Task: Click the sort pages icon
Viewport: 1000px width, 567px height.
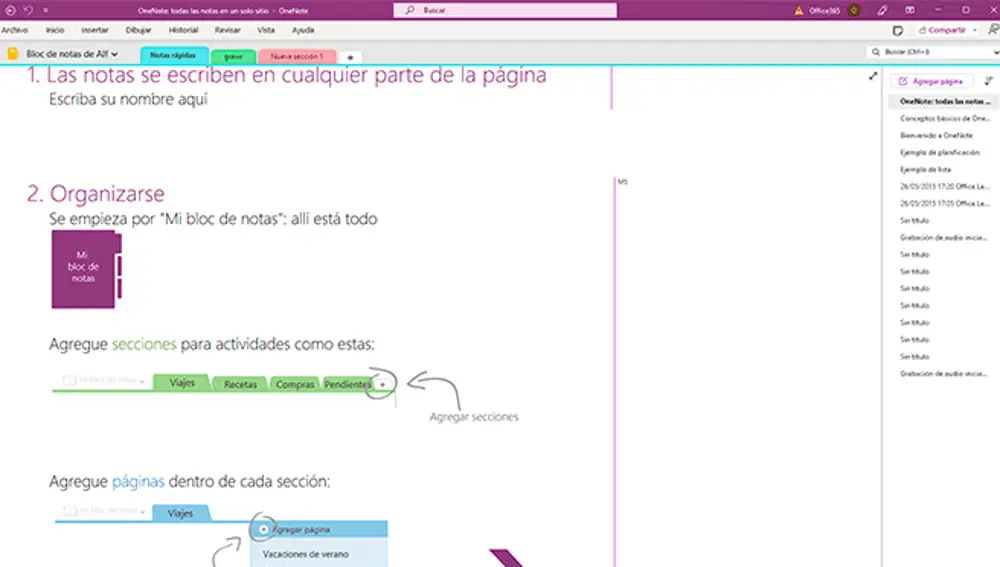Action: pos(989,81)
